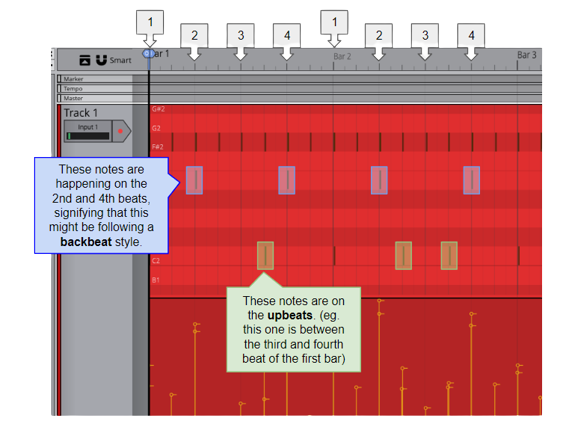Open the Smart snap mode selector
The image size is (572, 436).
pyautogui.click(x=120, y=60)
